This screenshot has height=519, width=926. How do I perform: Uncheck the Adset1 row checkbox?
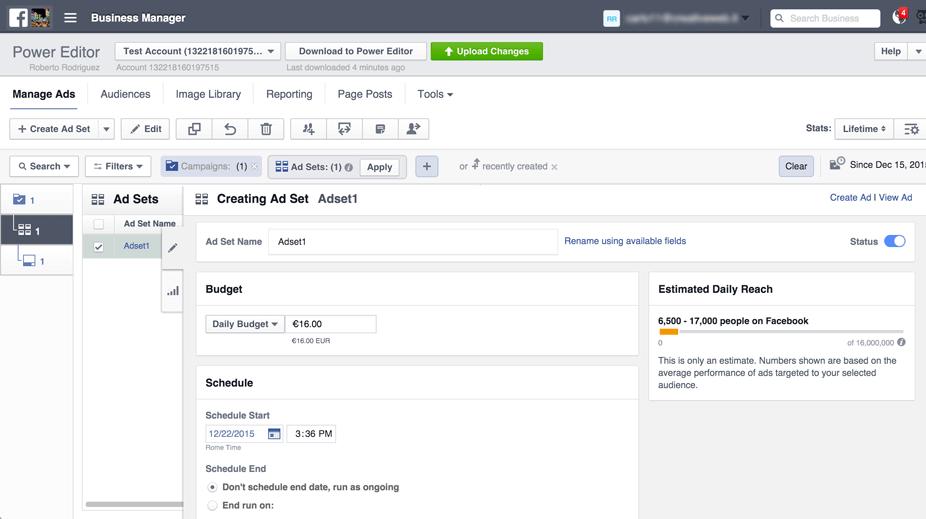point(99,247)
